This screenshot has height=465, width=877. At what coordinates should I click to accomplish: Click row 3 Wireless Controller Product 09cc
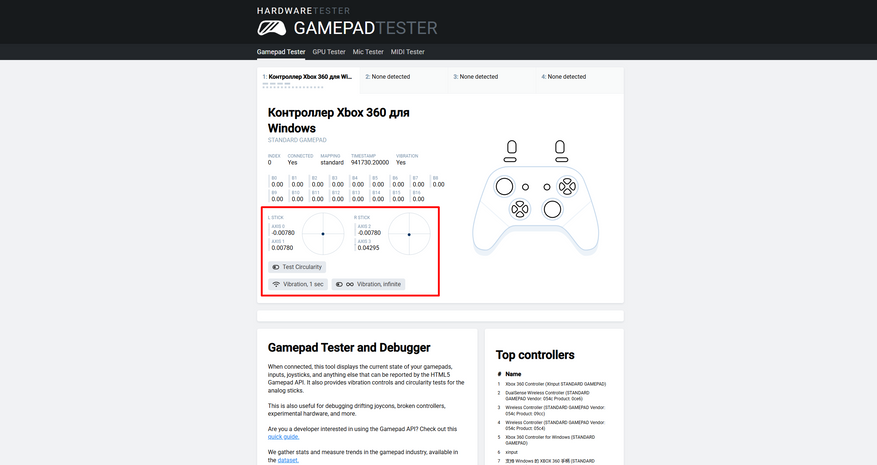click(555, 410)
